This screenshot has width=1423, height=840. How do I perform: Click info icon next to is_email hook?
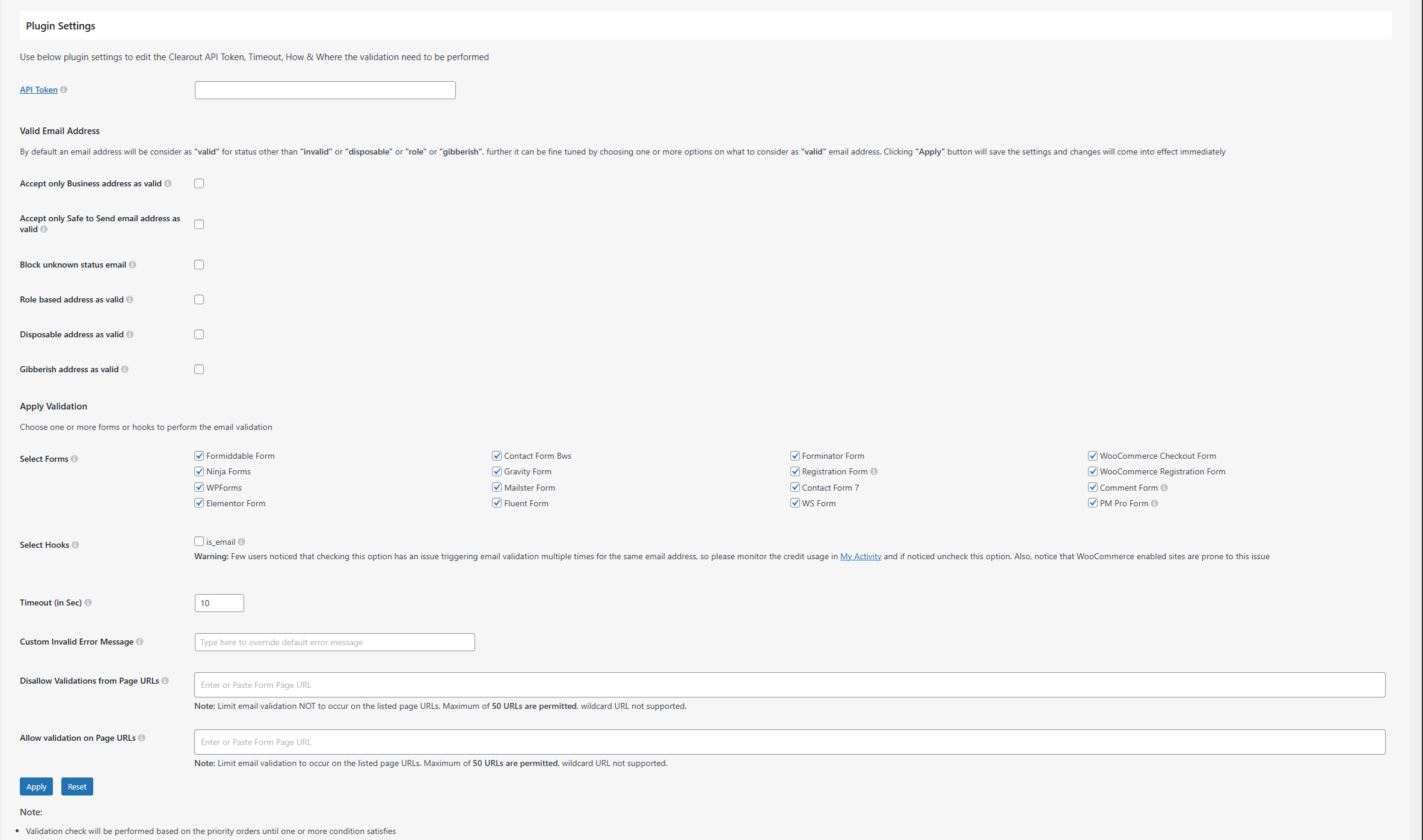pyautogui.click(x=241, y=542)
